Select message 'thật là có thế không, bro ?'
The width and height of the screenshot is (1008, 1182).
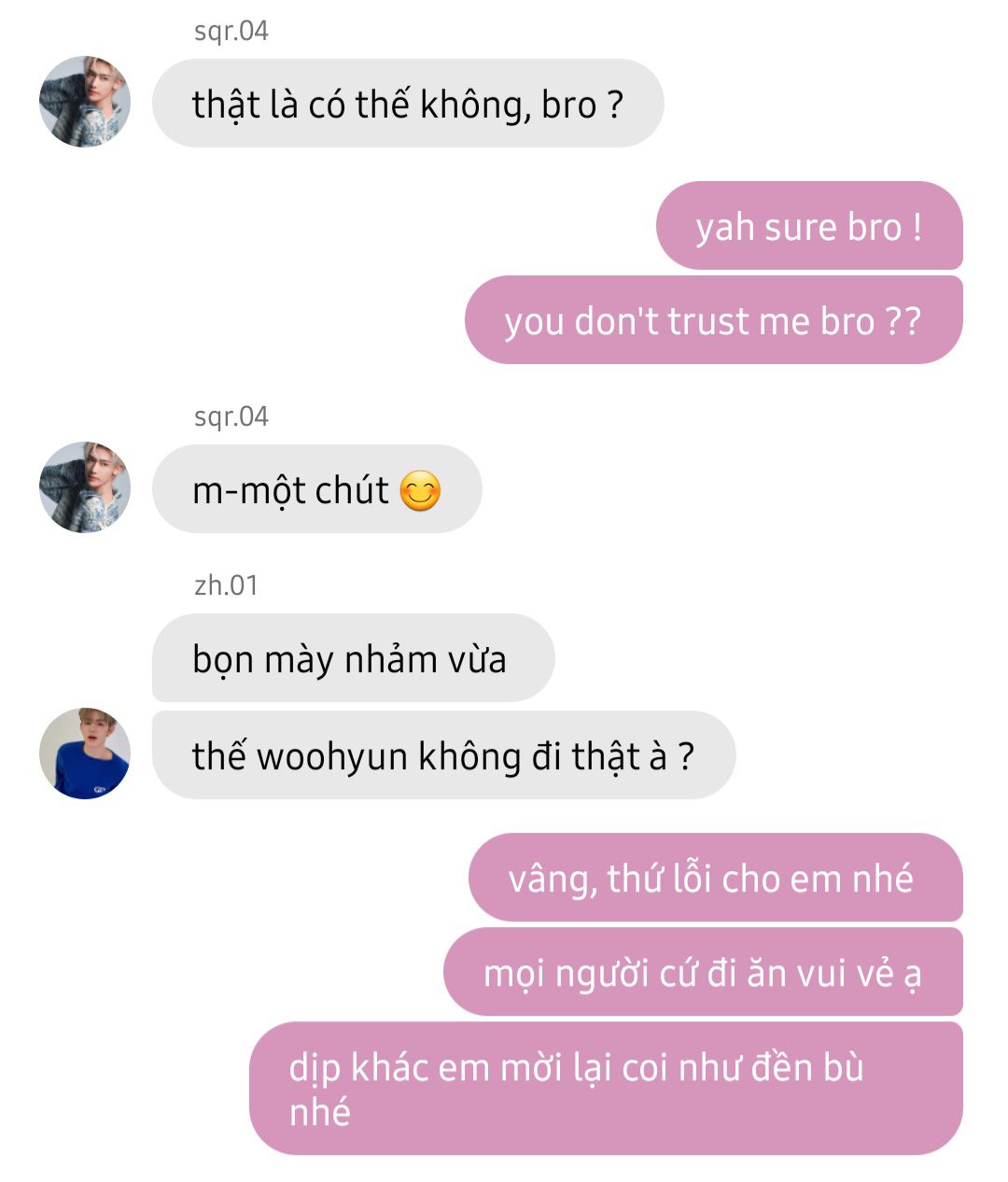[408, 104]
